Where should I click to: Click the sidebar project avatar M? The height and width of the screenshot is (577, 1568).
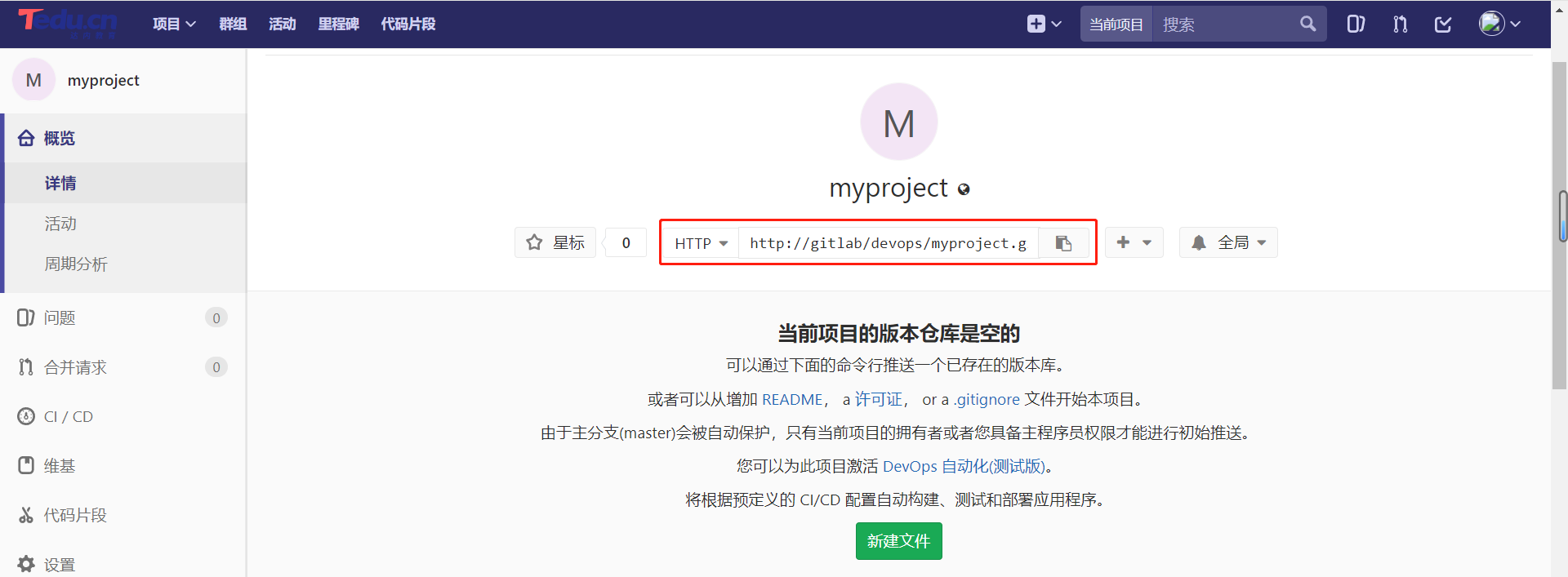[33, 80]
